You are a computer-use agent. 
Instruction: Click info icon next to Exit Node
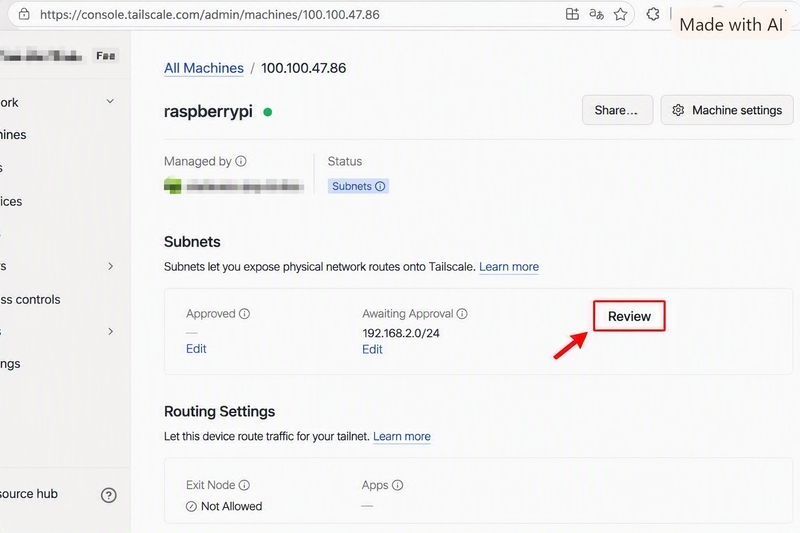244,485
